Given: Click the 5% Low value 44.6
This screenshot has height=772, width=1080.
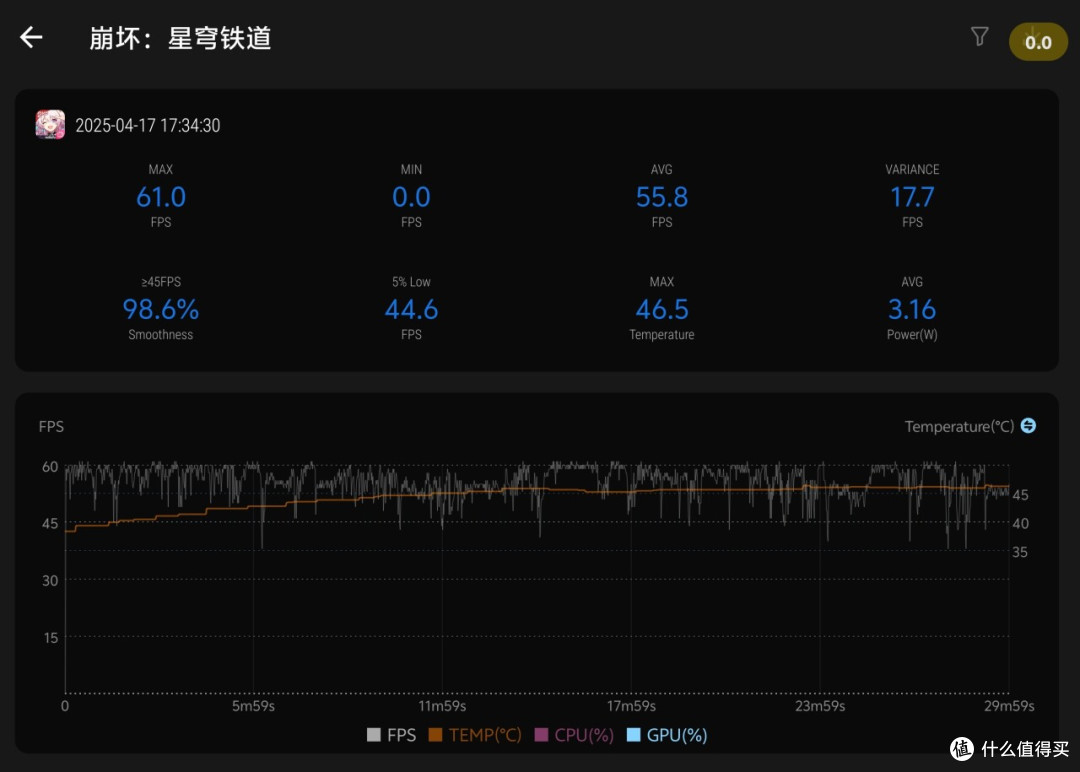Looking at the screenshot, I should [411, 309].
